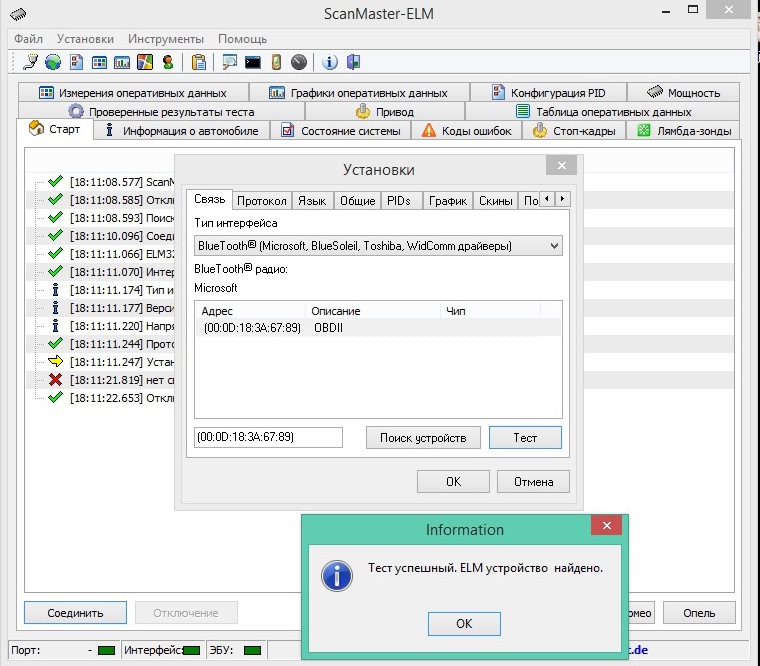Image resolution: width=760 pixels, height=666 pixels.
Task: Open the Инструменты menu
Action: [x=166, y=39]
